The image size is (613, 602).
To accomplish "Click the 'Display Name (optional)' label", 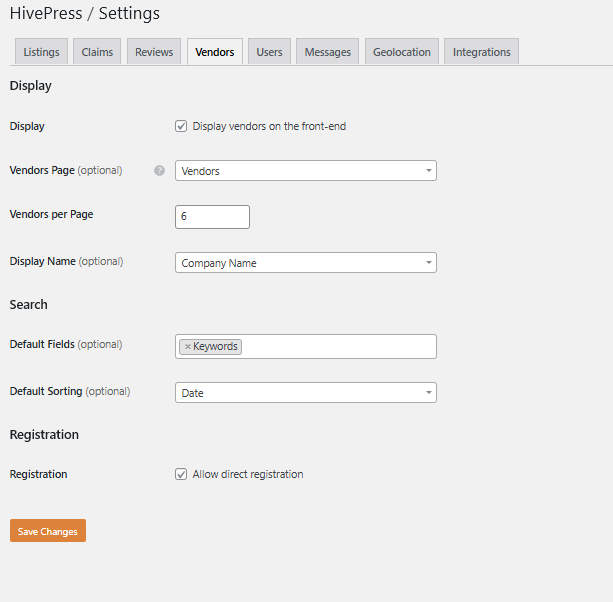I will pos(66,261).
